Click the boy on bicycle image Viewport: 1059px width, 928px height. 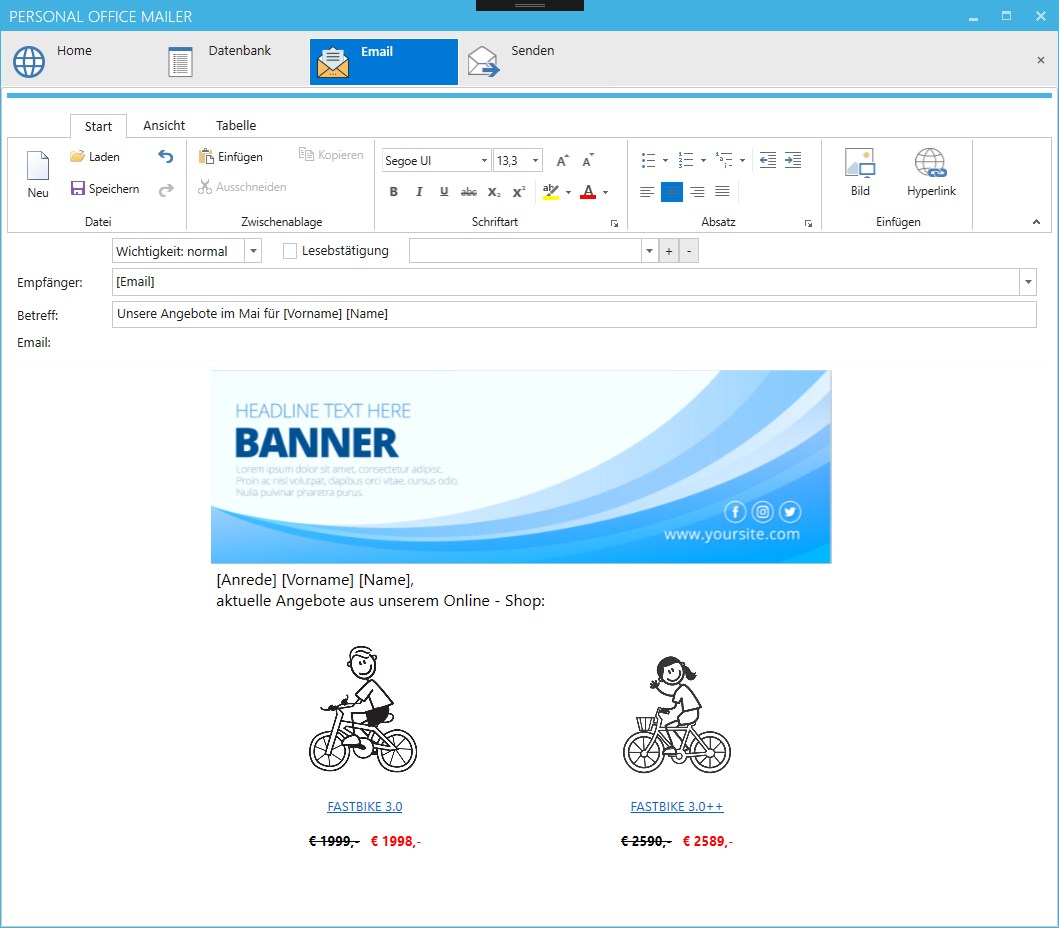363,709
